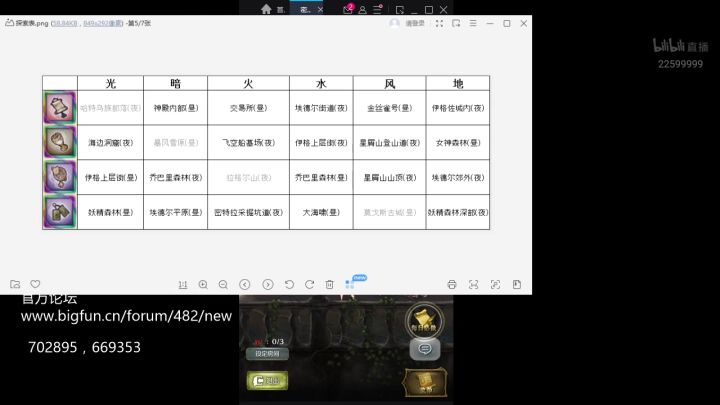This screenshot has width=720, height=405.
Task: Show image at actual 1:1 size
Action: (x=183, y=285)
